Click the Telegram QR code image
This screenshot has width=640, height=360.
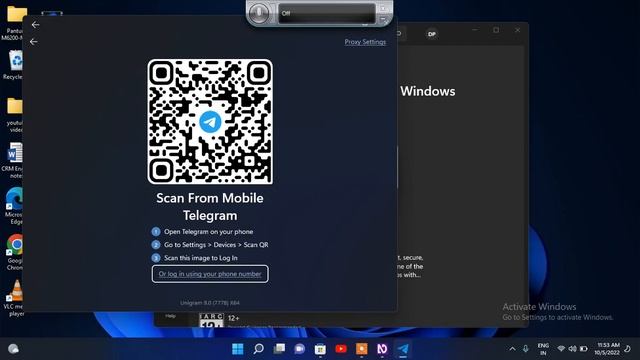[x=210, y=122]
